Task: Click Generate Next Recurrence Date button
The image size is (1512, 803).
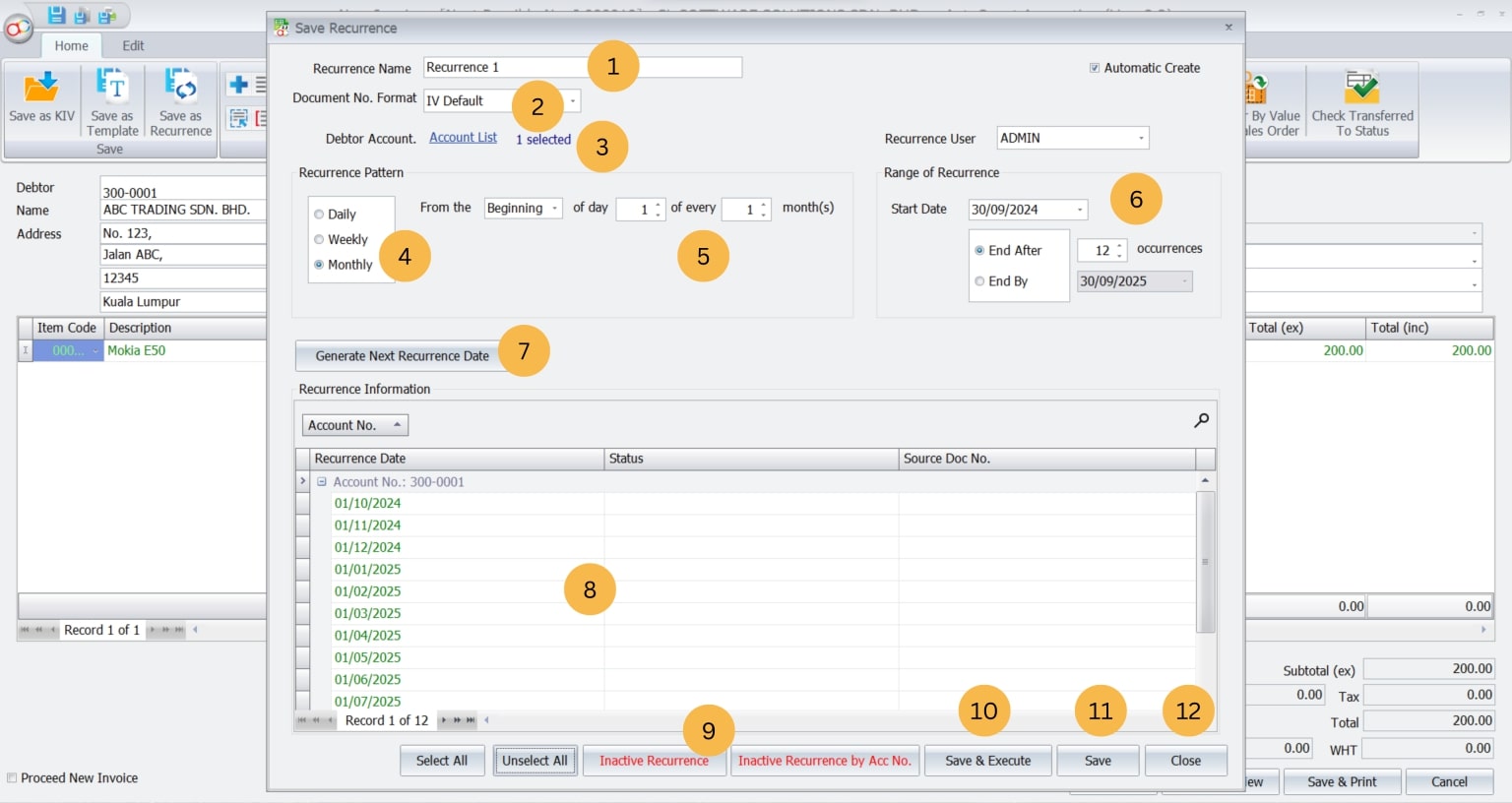Action: 402,356
